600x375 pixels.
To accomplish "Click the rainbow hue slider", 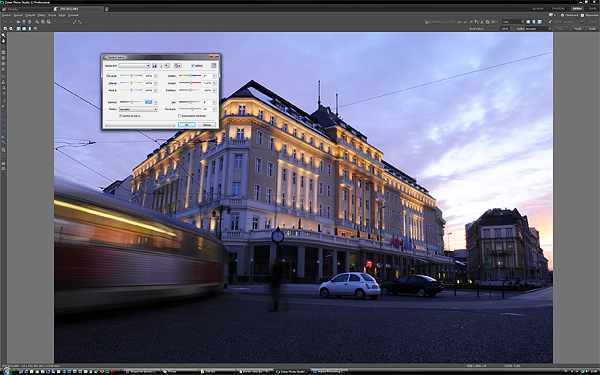I will [x=190, y=76].
